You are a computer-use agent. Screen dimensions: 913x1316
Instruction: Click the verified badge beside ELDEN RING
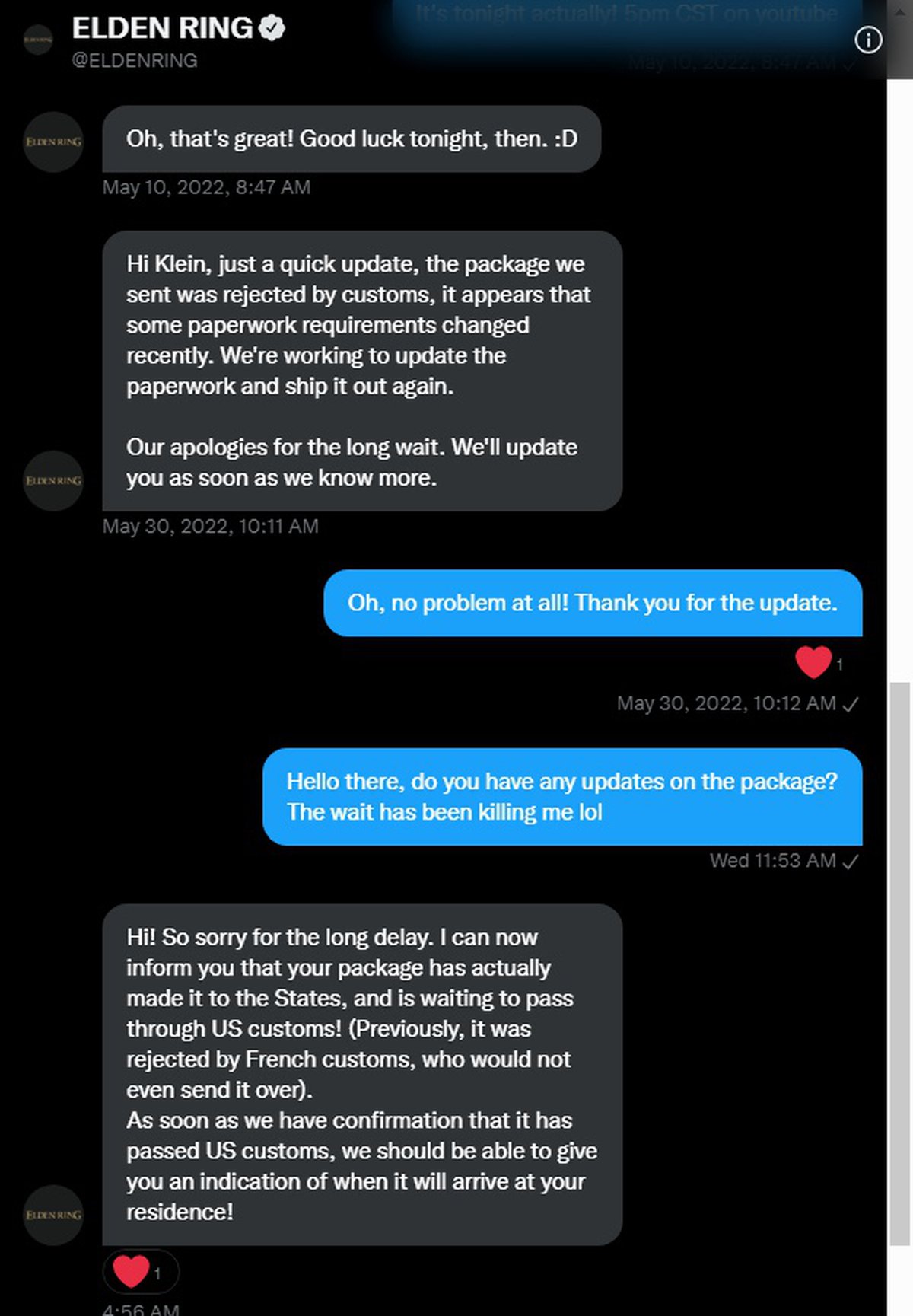point(272,28)
